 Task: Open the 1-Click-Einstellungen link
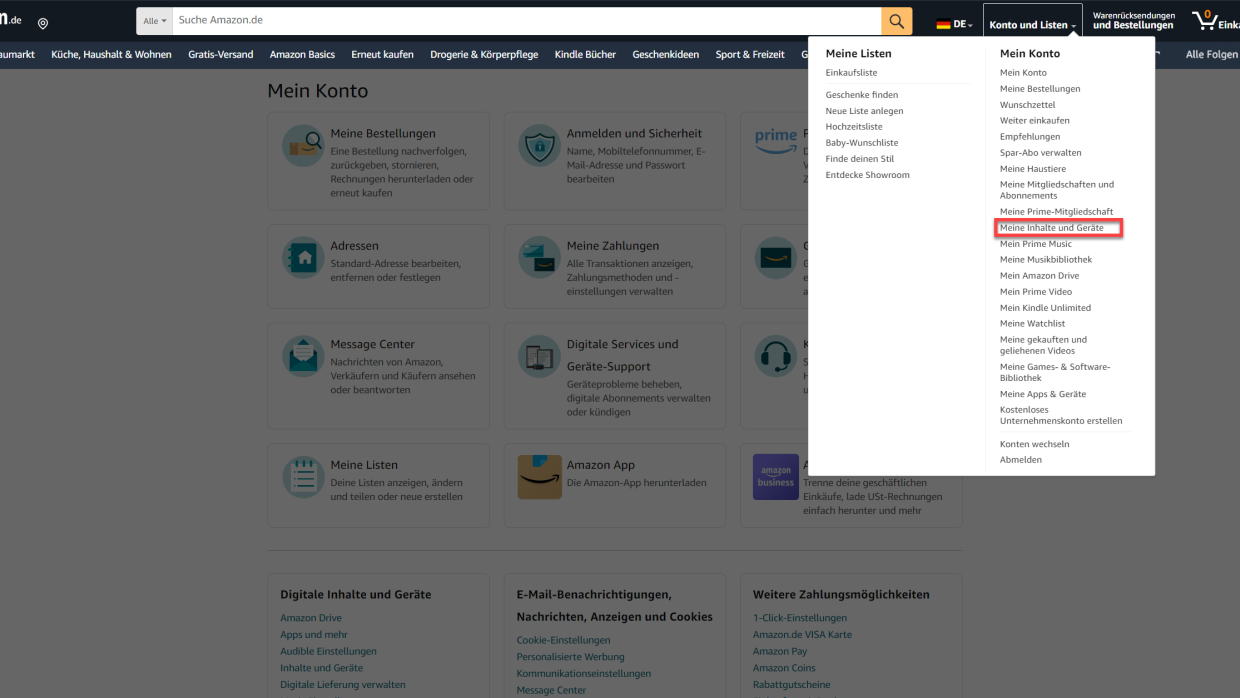(800, 618)
